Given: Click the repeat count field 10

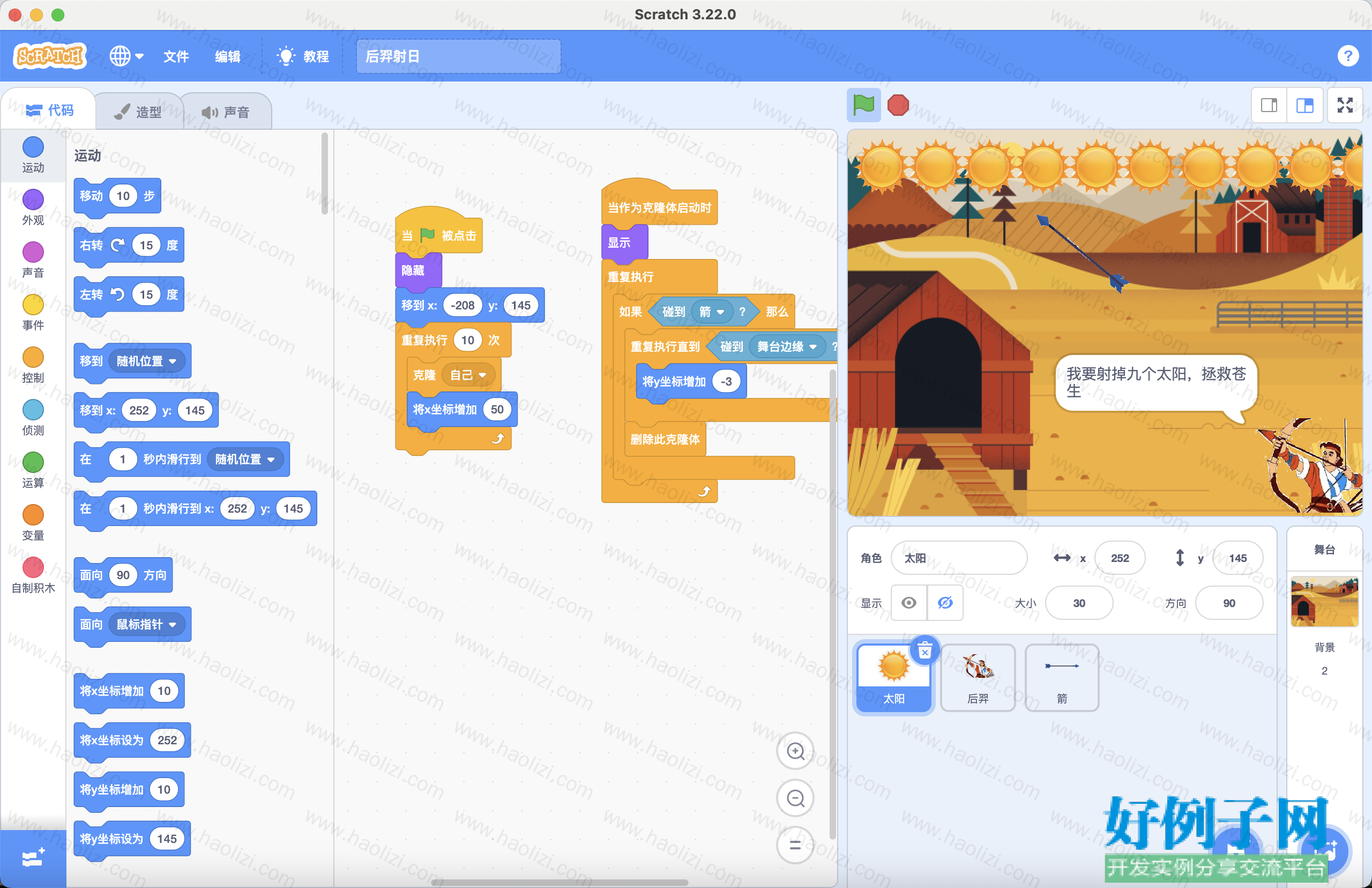Looking at the screenshot, I should (467, 339).
